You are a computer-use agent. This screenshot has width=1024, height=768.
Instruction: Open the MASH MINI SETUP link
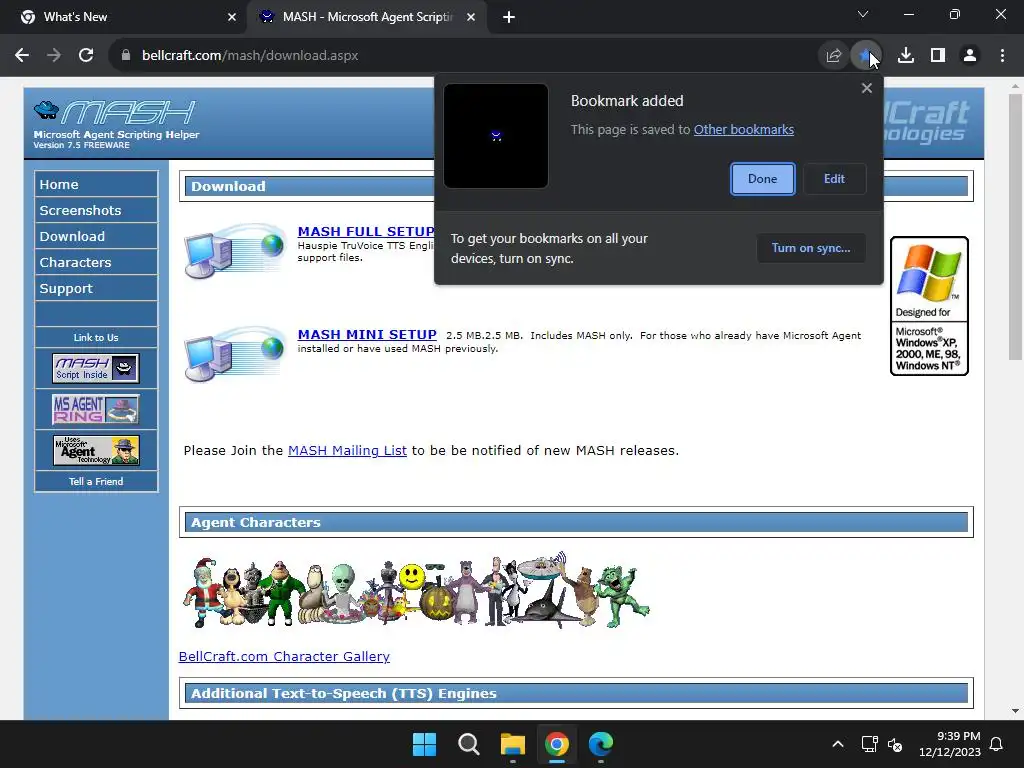pos(367,334)
